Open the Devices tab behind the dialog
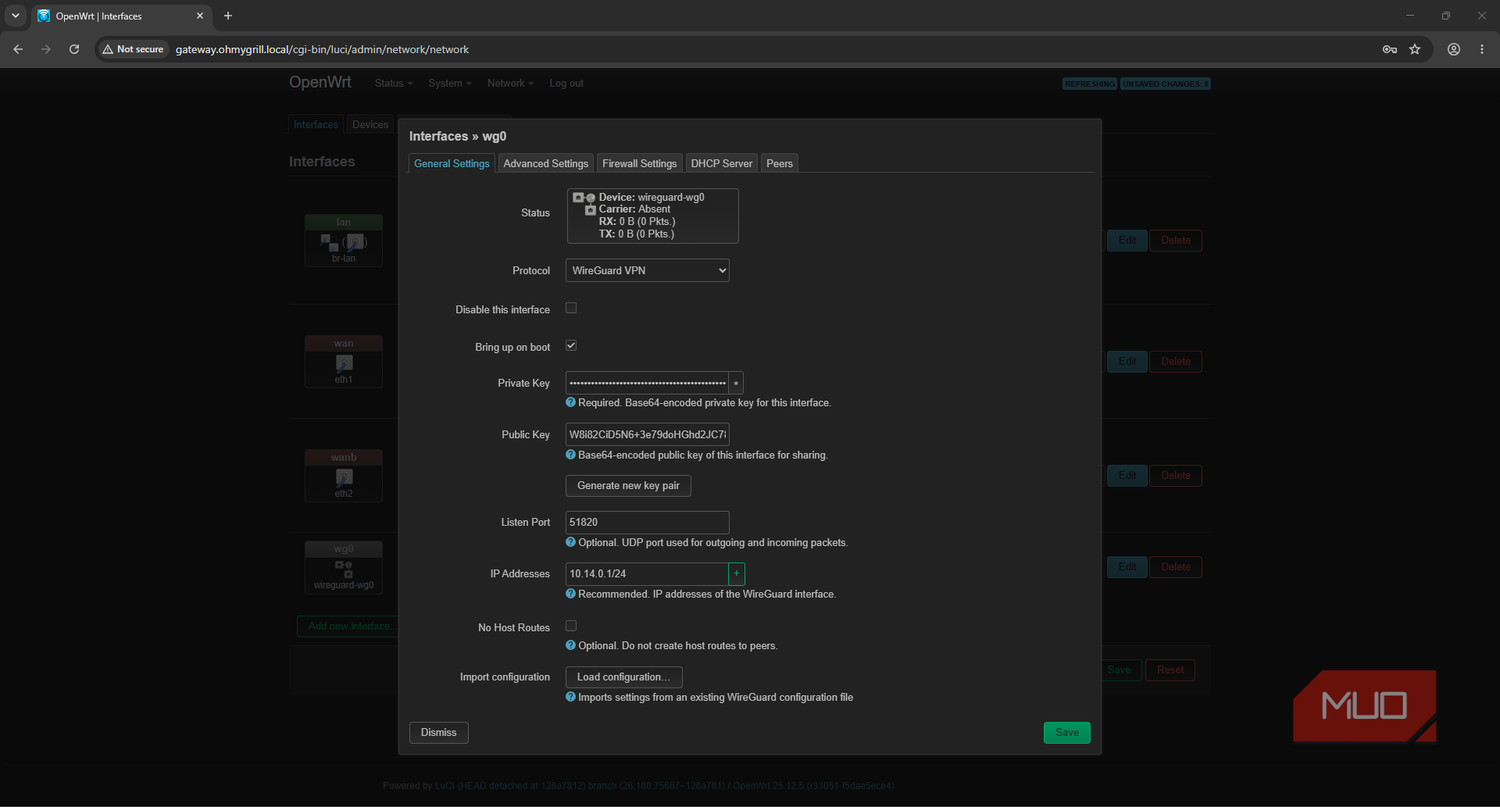The width and height of the screenshot is (1500, 807). (x=370, y=125)
